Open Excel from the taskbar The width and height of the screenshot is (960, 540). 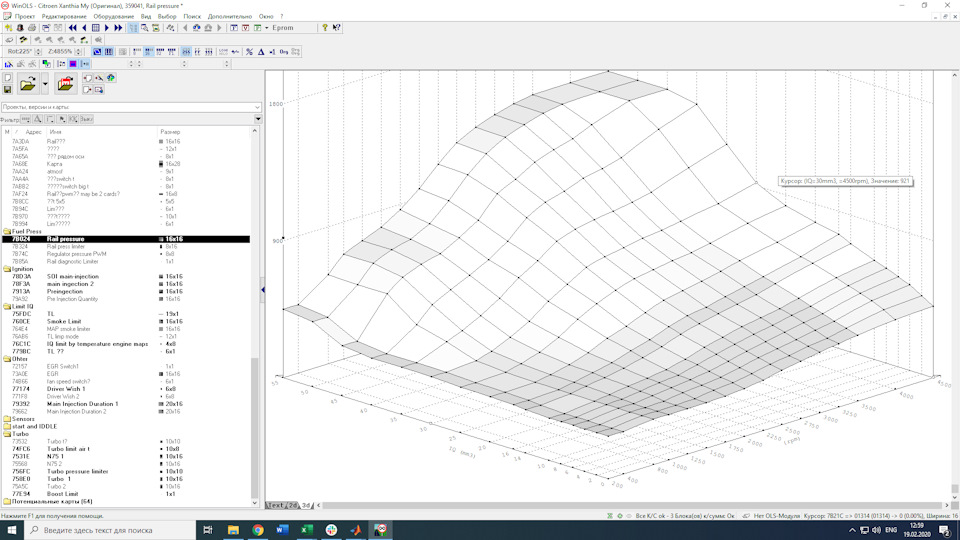pyautogui.click(x=307, y=530)
